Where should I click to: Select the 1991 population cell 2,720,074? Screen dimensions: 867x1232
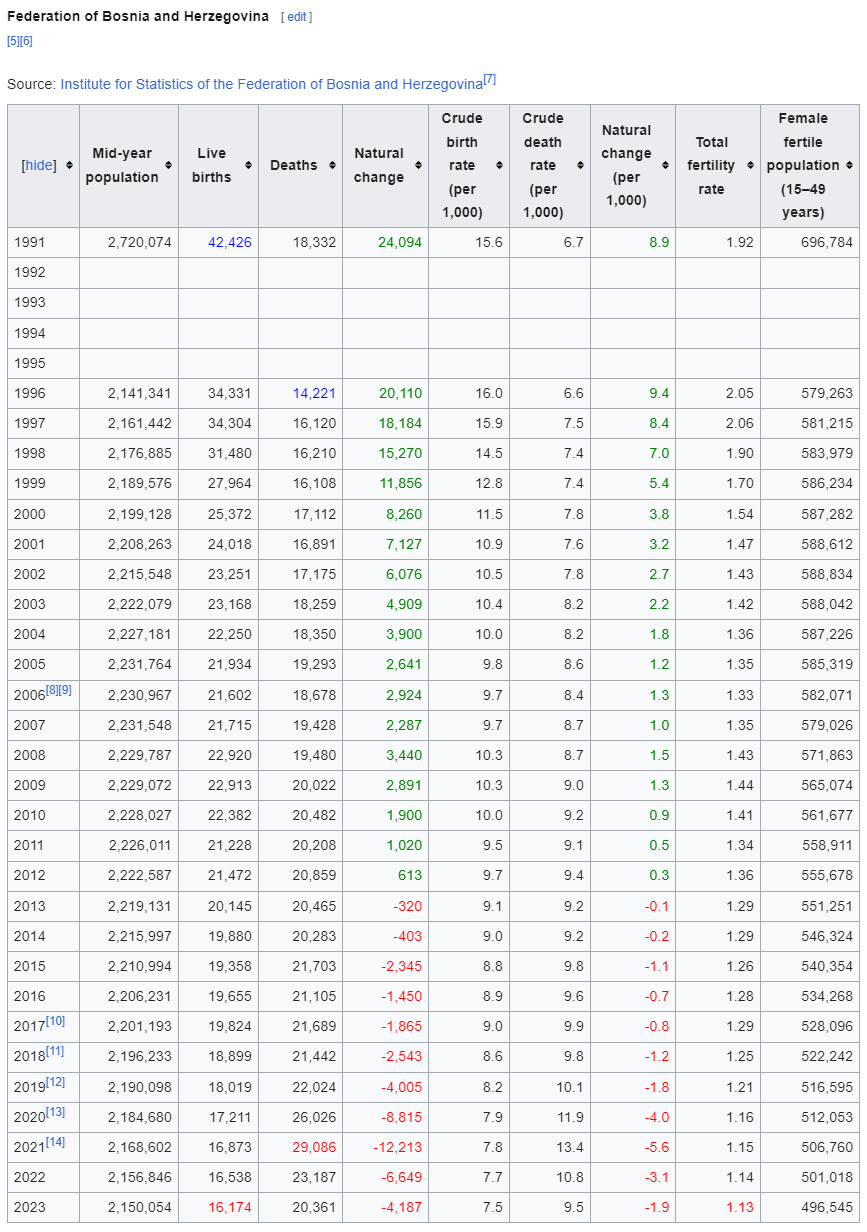click(129, 242)
